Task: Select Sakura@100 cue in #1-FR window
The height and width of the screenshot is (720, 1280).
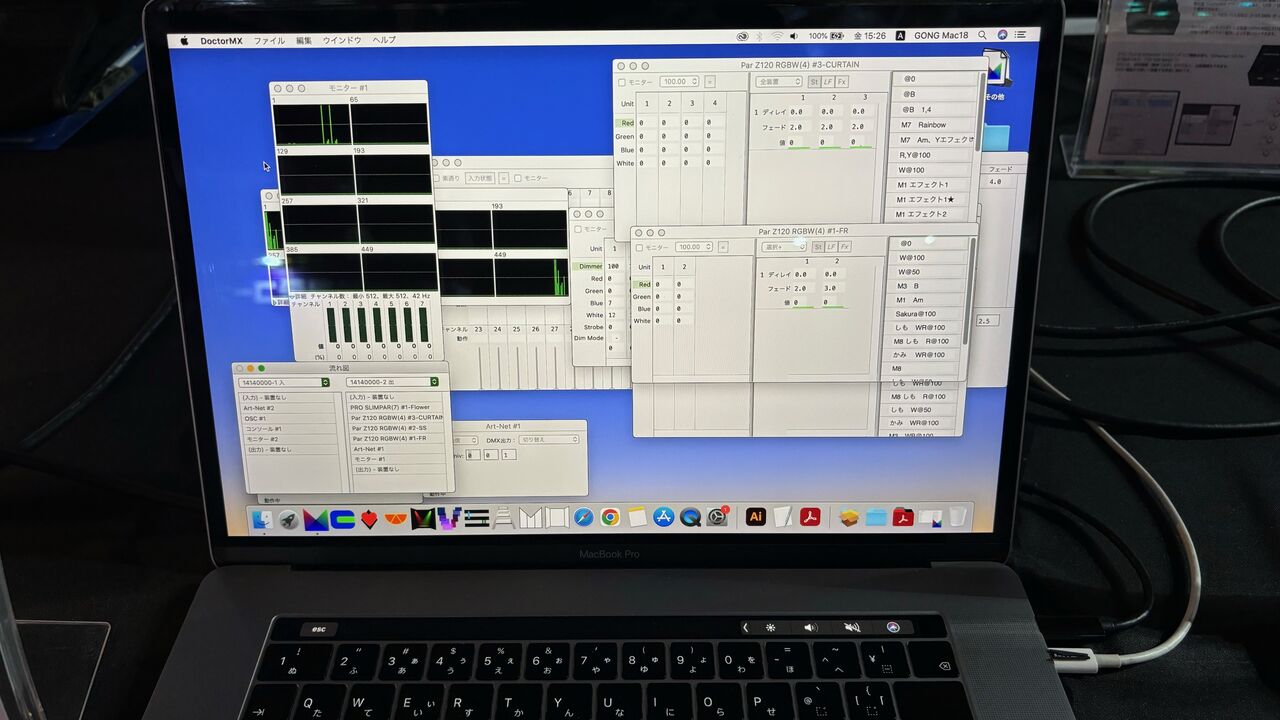Action: point(927,314)
